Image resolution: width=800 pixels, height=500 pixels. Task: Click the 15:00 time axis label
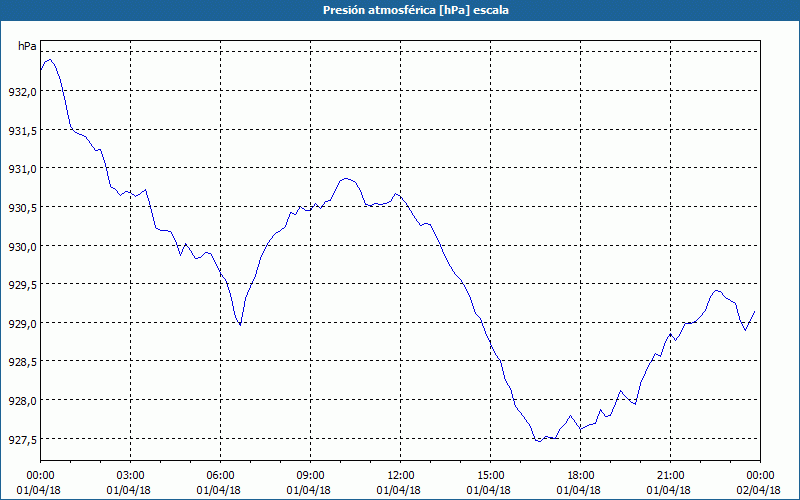(x=490, y=476)
